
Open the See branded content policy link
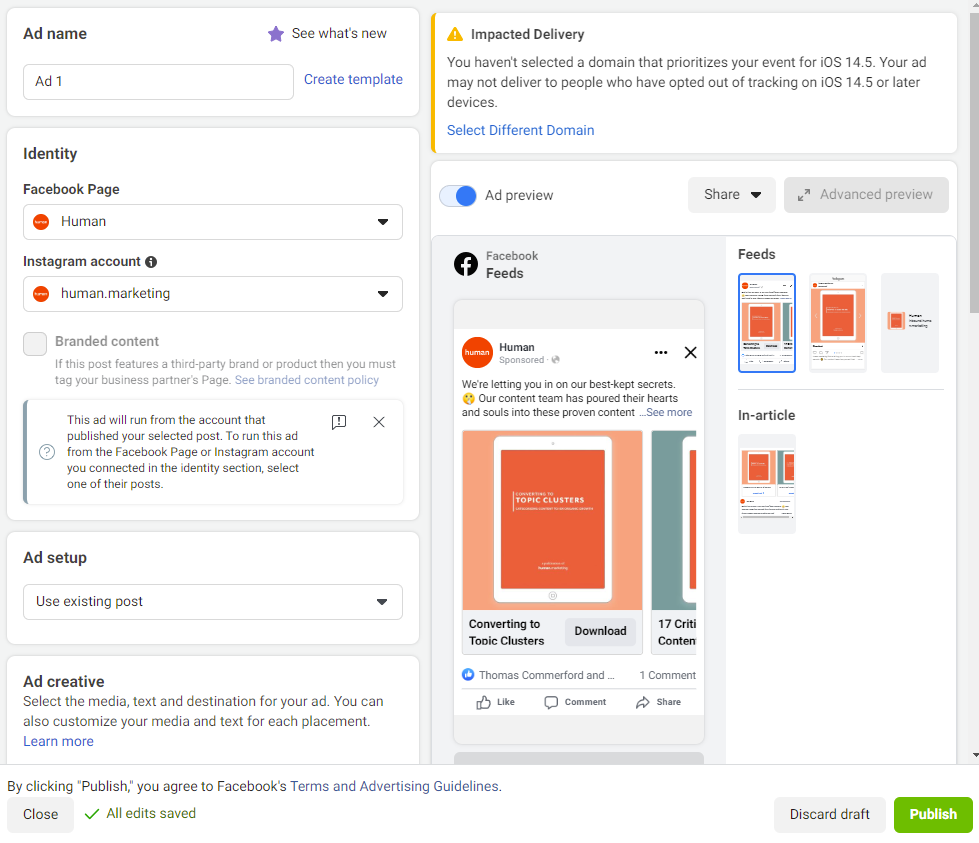[307, 380]
